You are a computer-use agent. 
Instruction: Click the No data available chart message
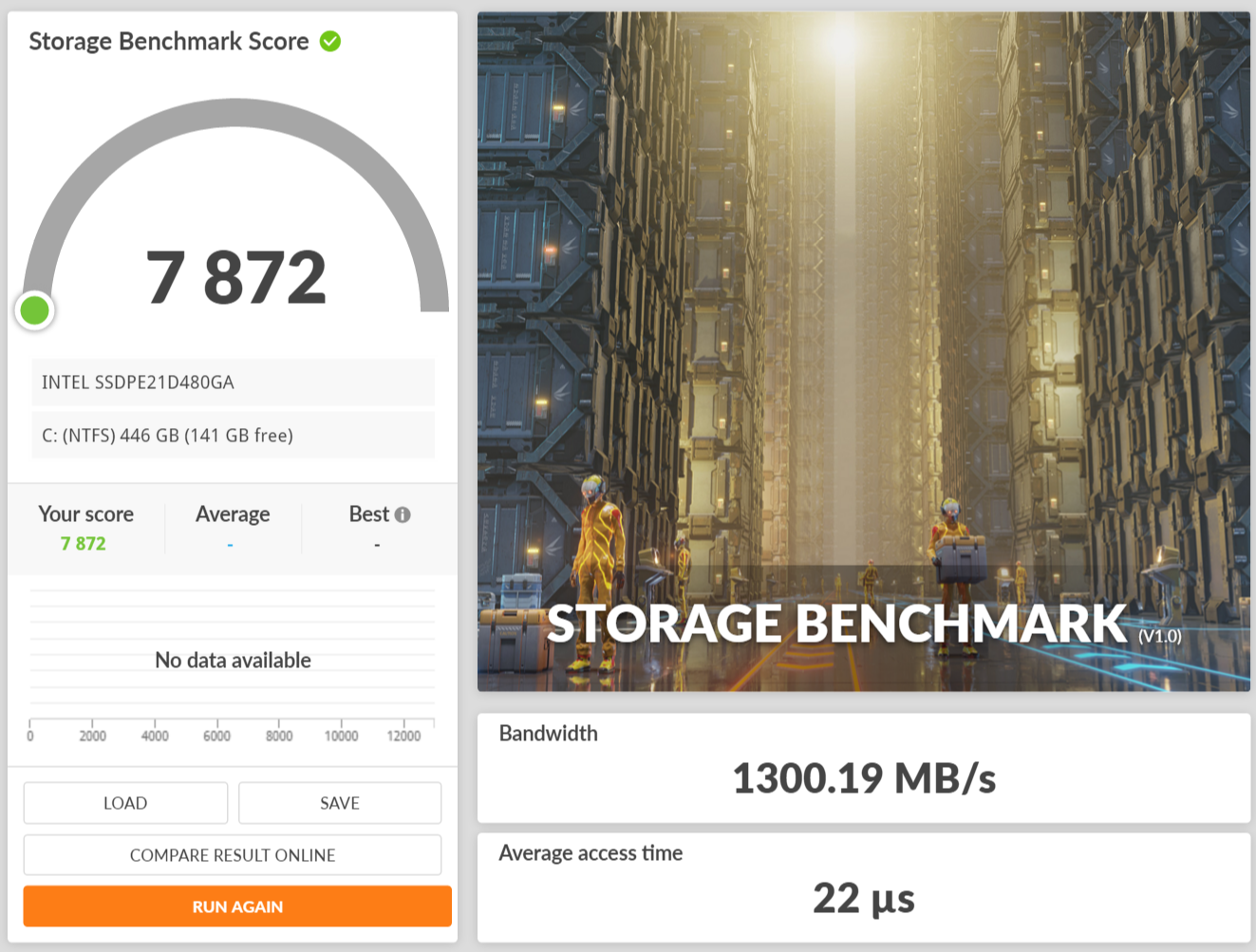(x=233, y=660)
